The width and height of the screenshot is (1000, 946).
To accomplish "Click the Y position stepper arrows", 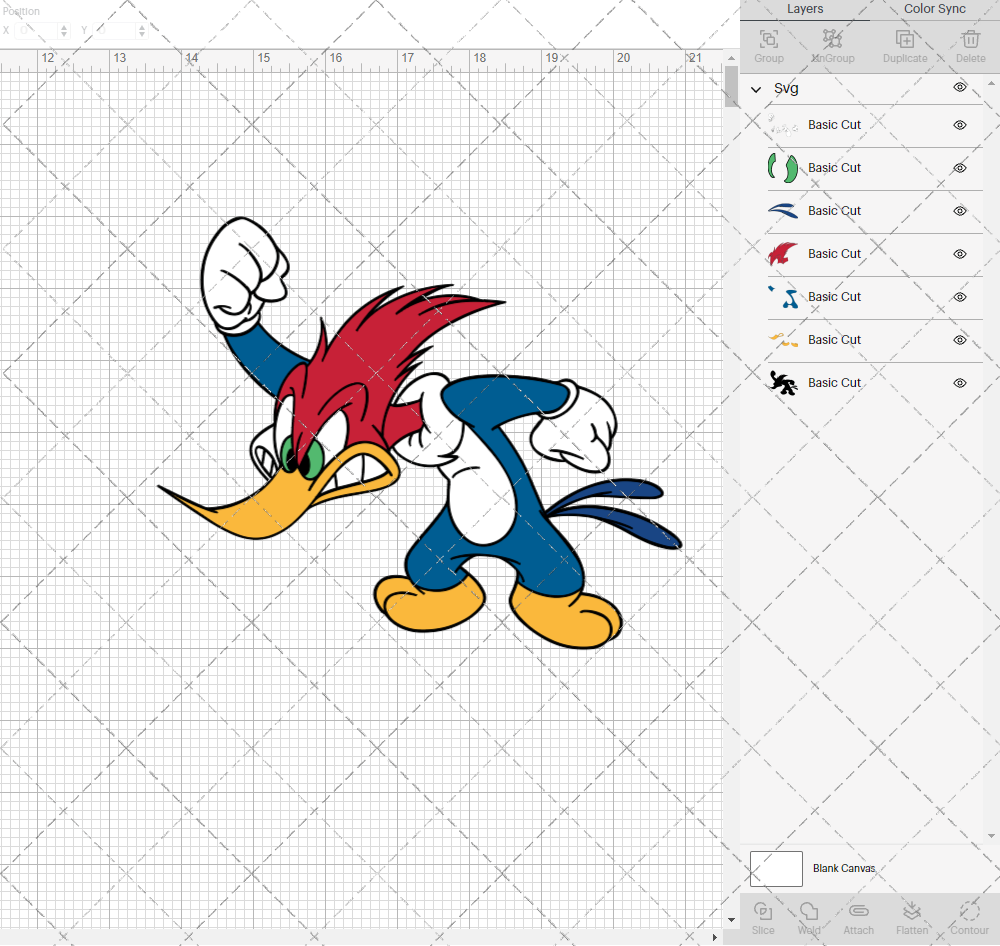I will pos(142,30).
